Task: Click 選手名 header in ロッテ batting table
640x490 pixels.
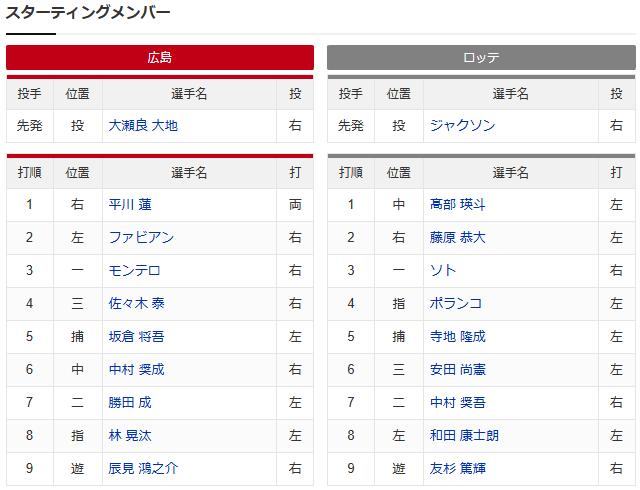Action: click(511, 173)
